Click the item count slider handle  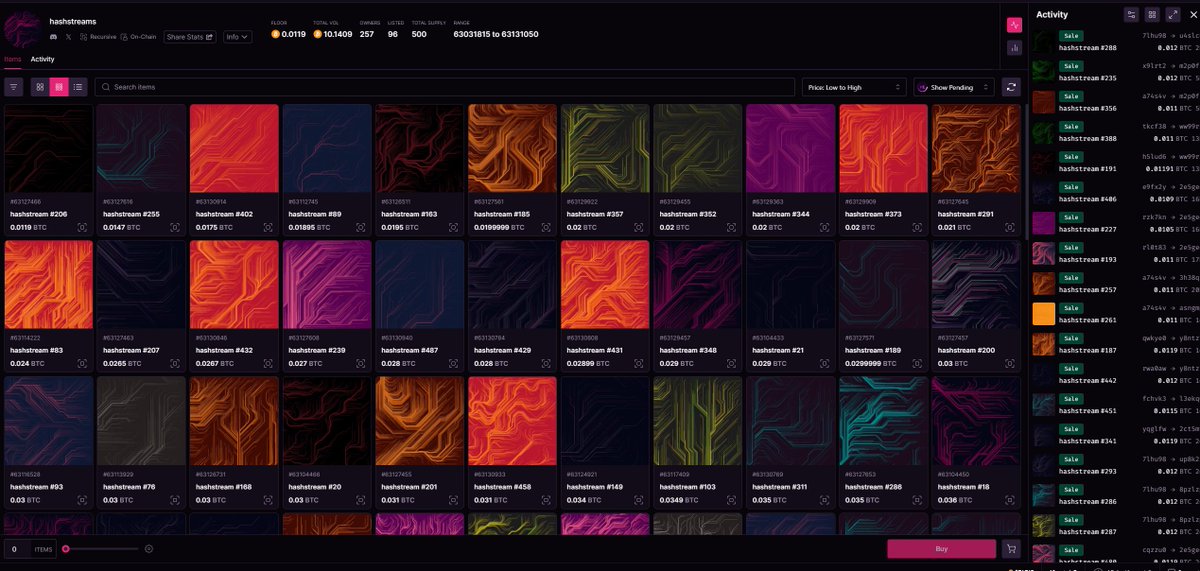tap(66, 548)
